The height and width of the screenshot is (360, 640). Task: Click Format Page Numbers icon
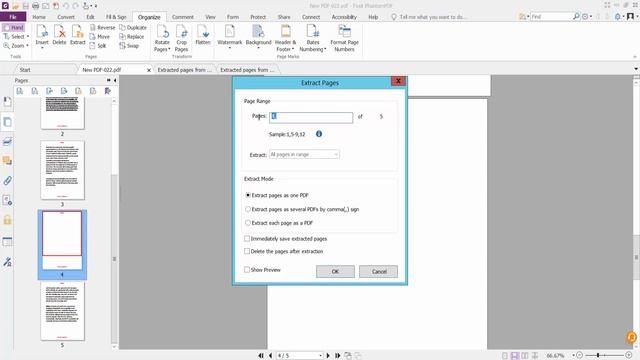(x=344, y=38)
